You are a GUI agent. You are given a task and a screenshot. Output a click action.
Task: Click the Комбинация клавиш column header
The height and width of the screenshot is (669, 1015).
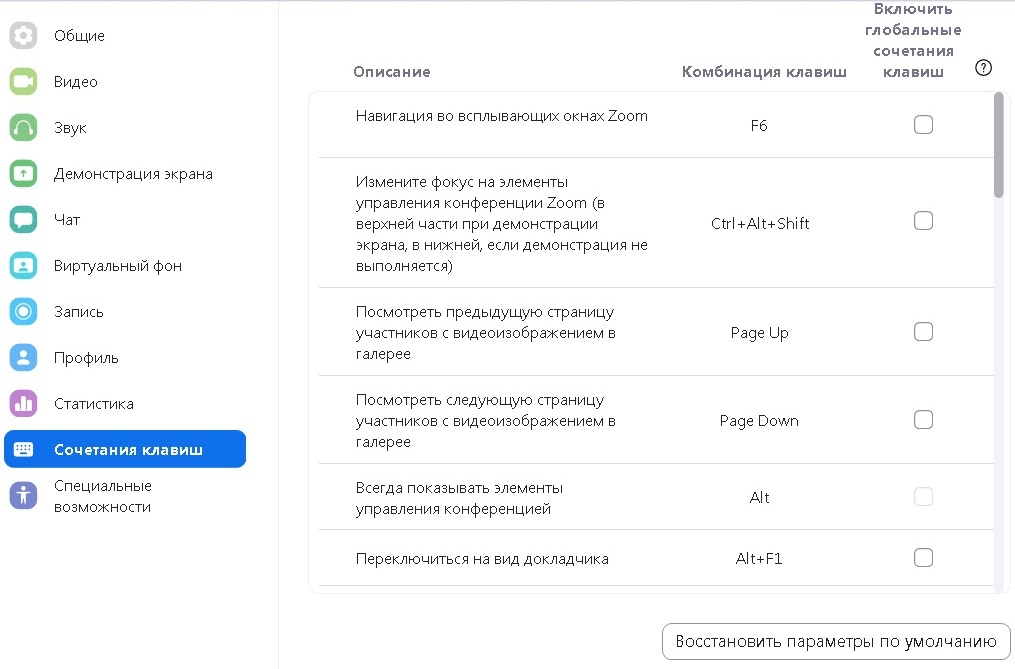(764, 72)
